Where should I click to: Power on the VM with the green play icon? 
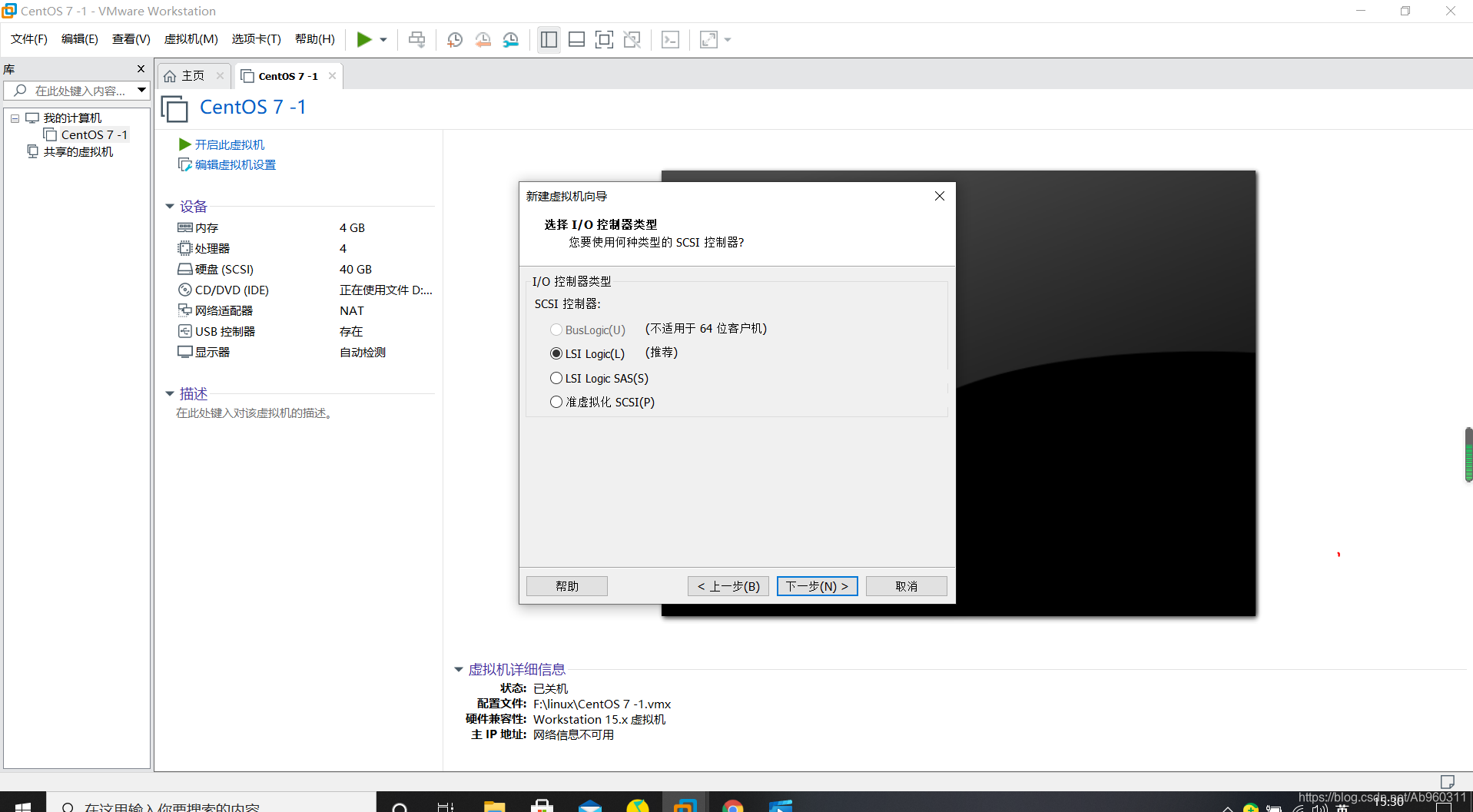coord(364,39)
